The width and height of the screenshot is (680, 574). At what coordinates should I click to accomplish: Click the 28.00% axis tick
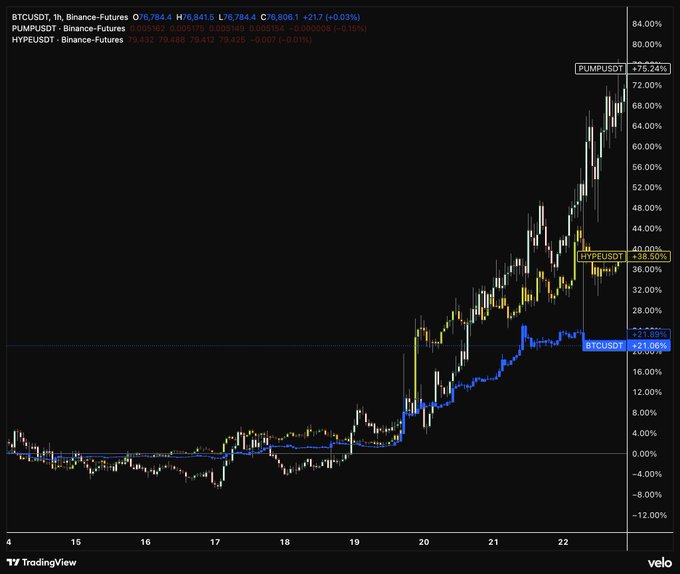point(647,310)
